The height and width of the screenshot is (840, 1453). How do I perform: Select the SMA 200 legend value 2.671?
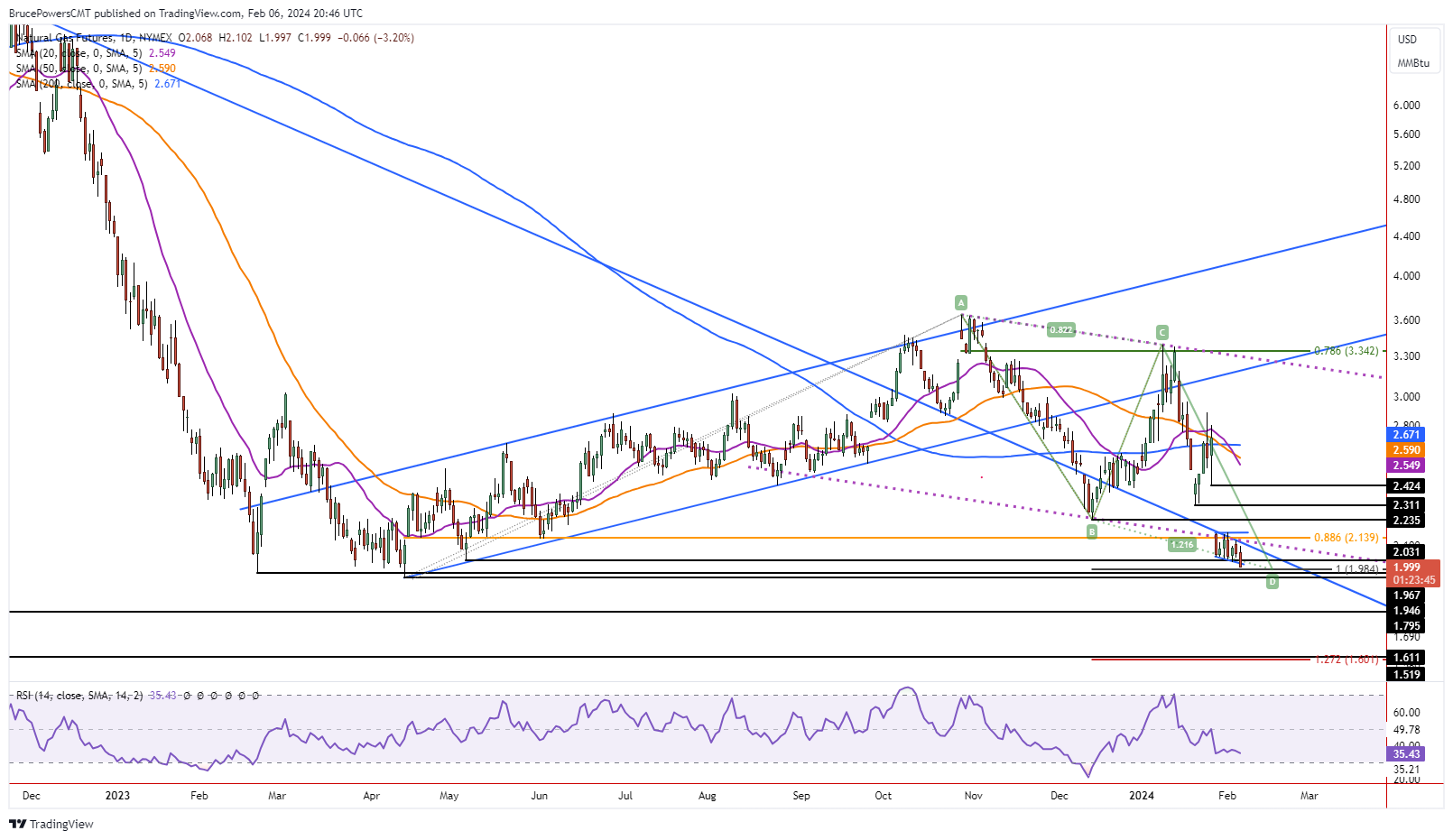(x=168, y=84)
